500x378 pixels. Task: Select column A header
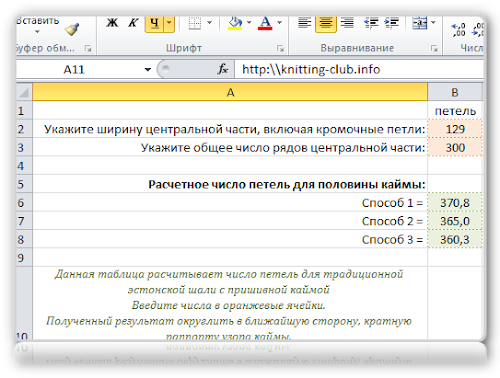230,92
